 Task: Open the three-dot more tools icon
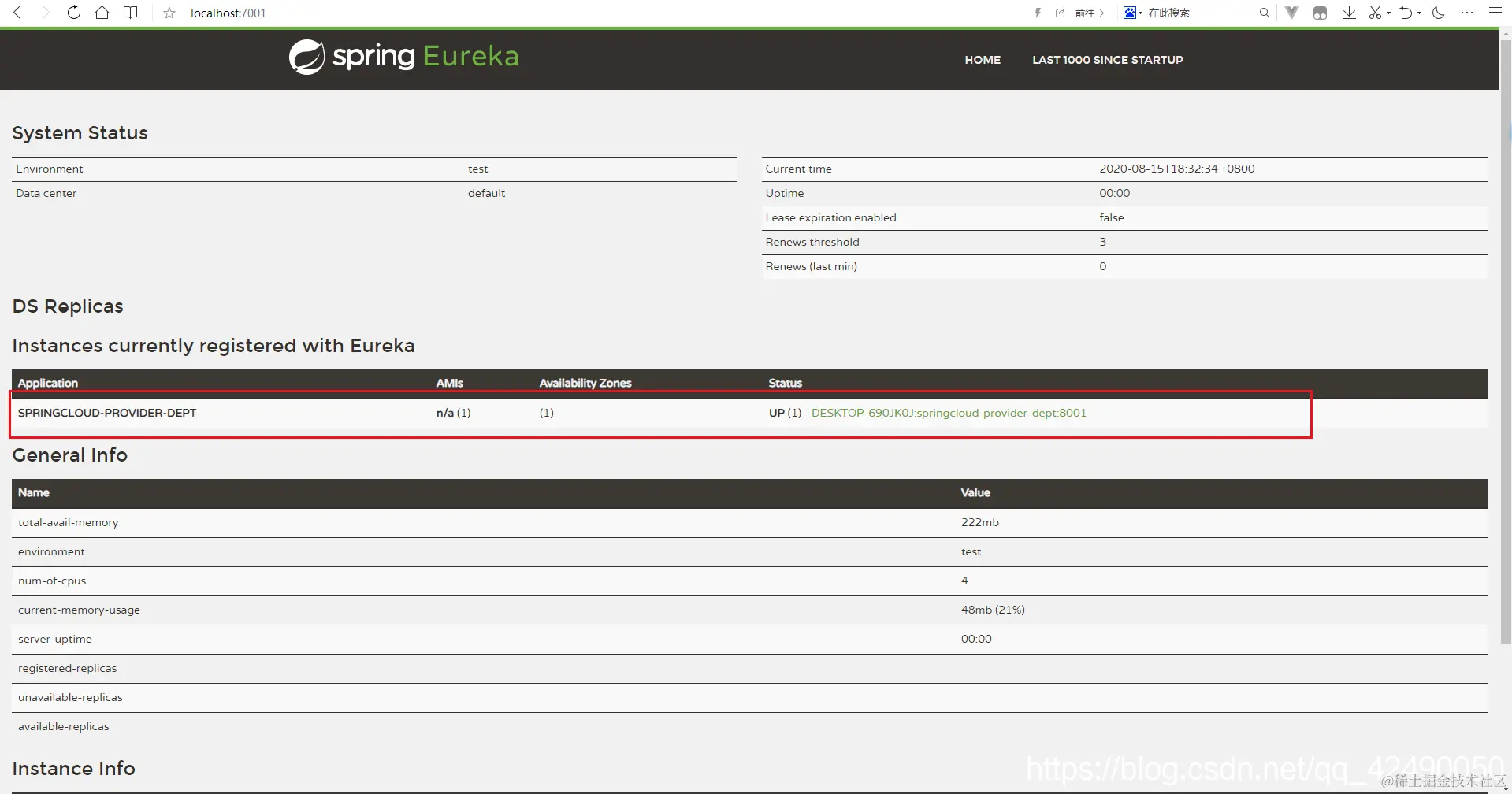pyautogui.click(x=1466, y=13)
